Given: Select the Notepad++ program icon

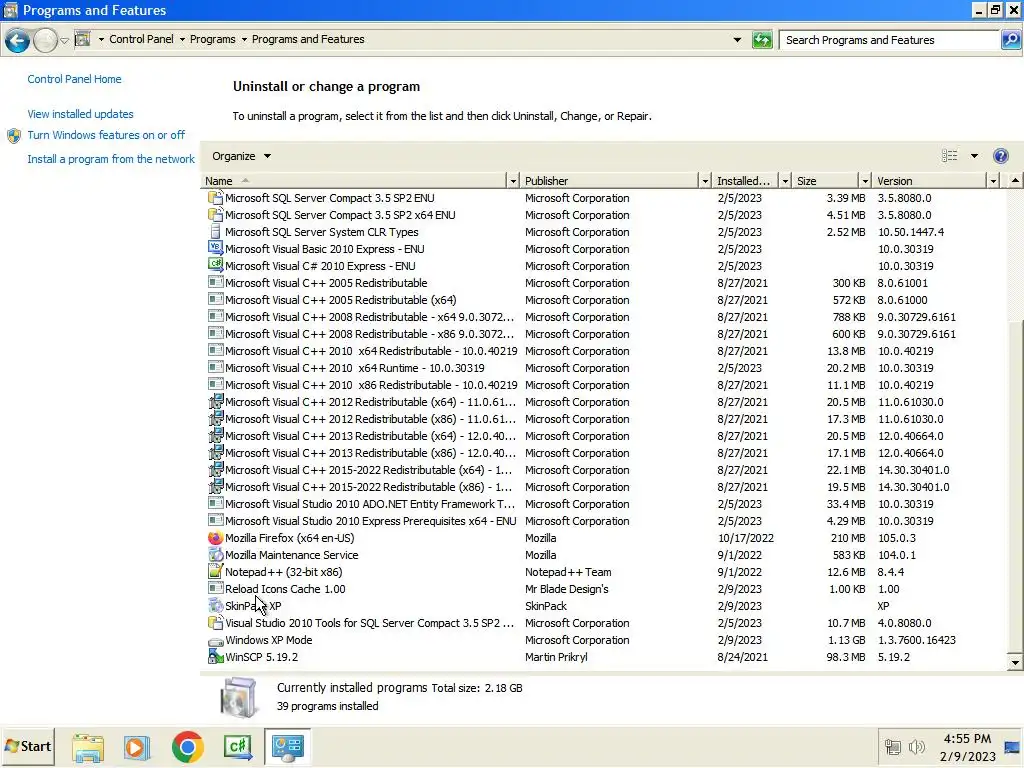Looking at the screenshot, I should pyautogui.click(x=215, y=572).
